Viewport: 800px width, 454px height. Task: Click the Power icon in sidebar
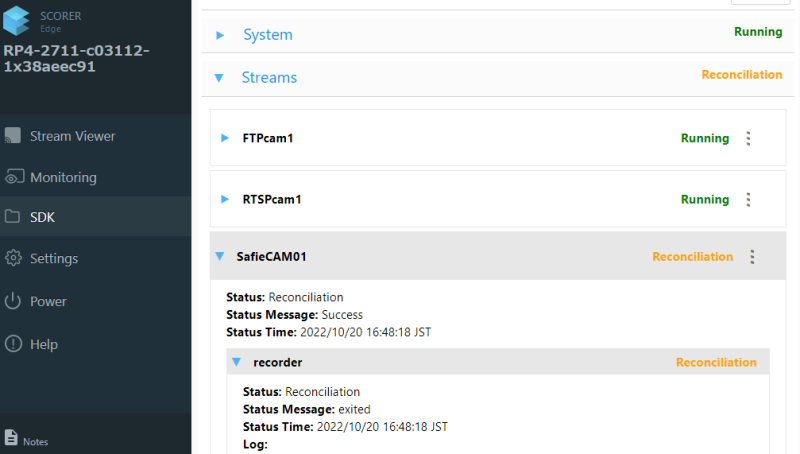click(x=13, y=301)
